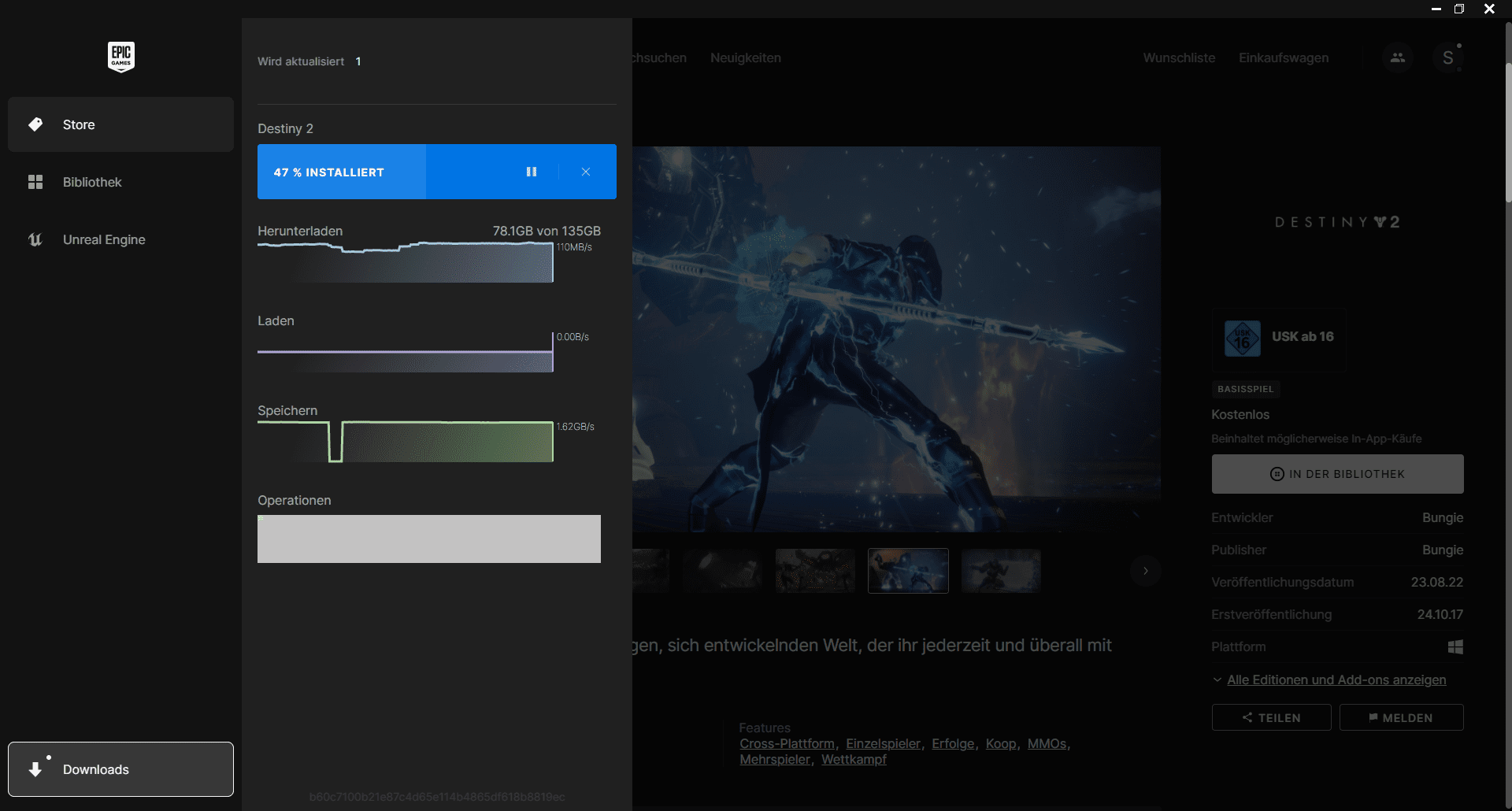
Task: Click the Downloads arrow icon
Action: tap(35, 769)
